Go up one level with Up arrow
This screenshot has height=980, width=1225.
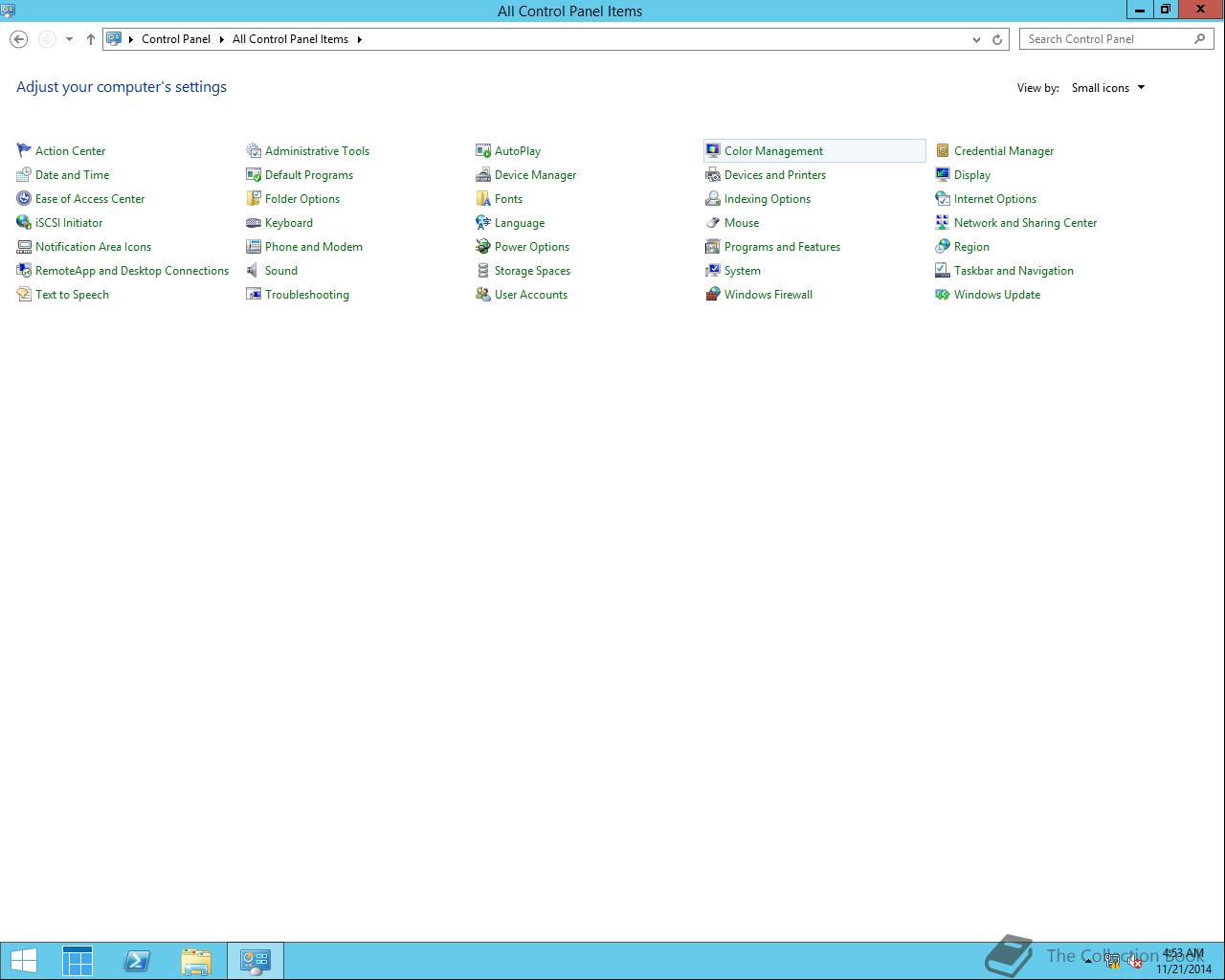pyautogui.click(x=90, y=39)
